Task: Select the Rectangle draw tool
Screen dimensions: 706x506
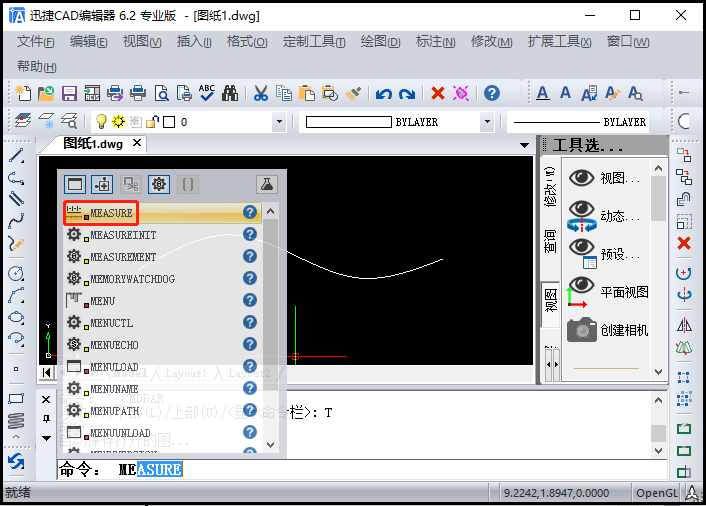Action: [x=16, y=399]
